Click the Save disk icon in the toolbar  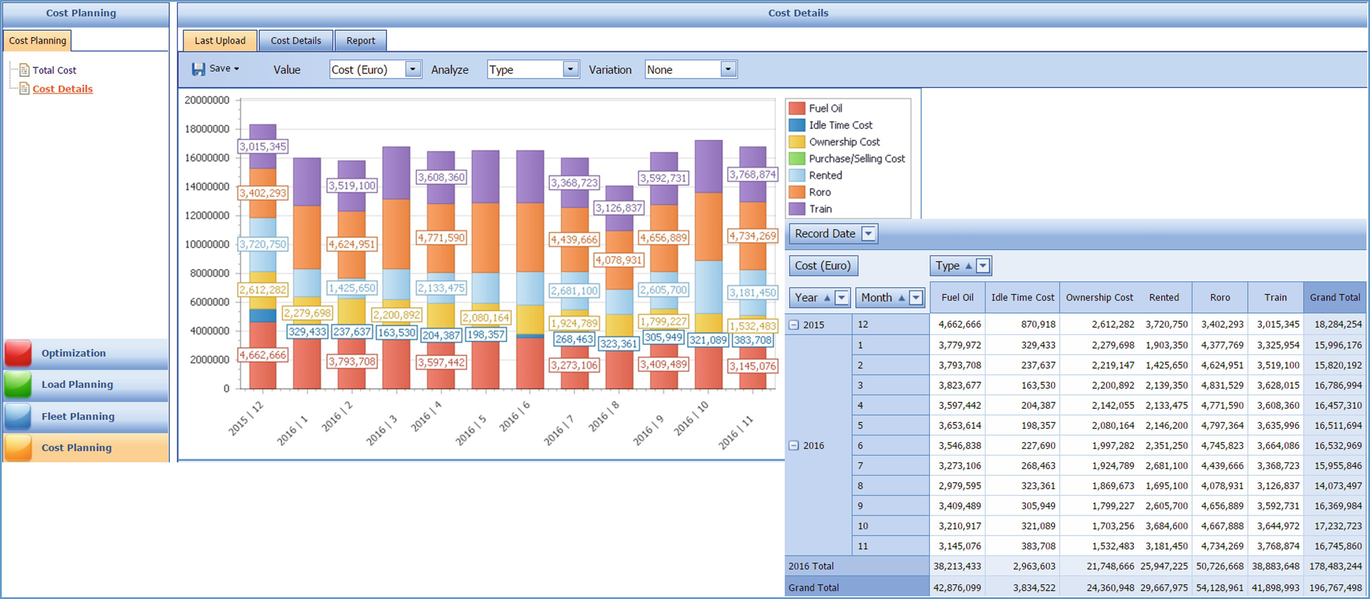(198, 69)
